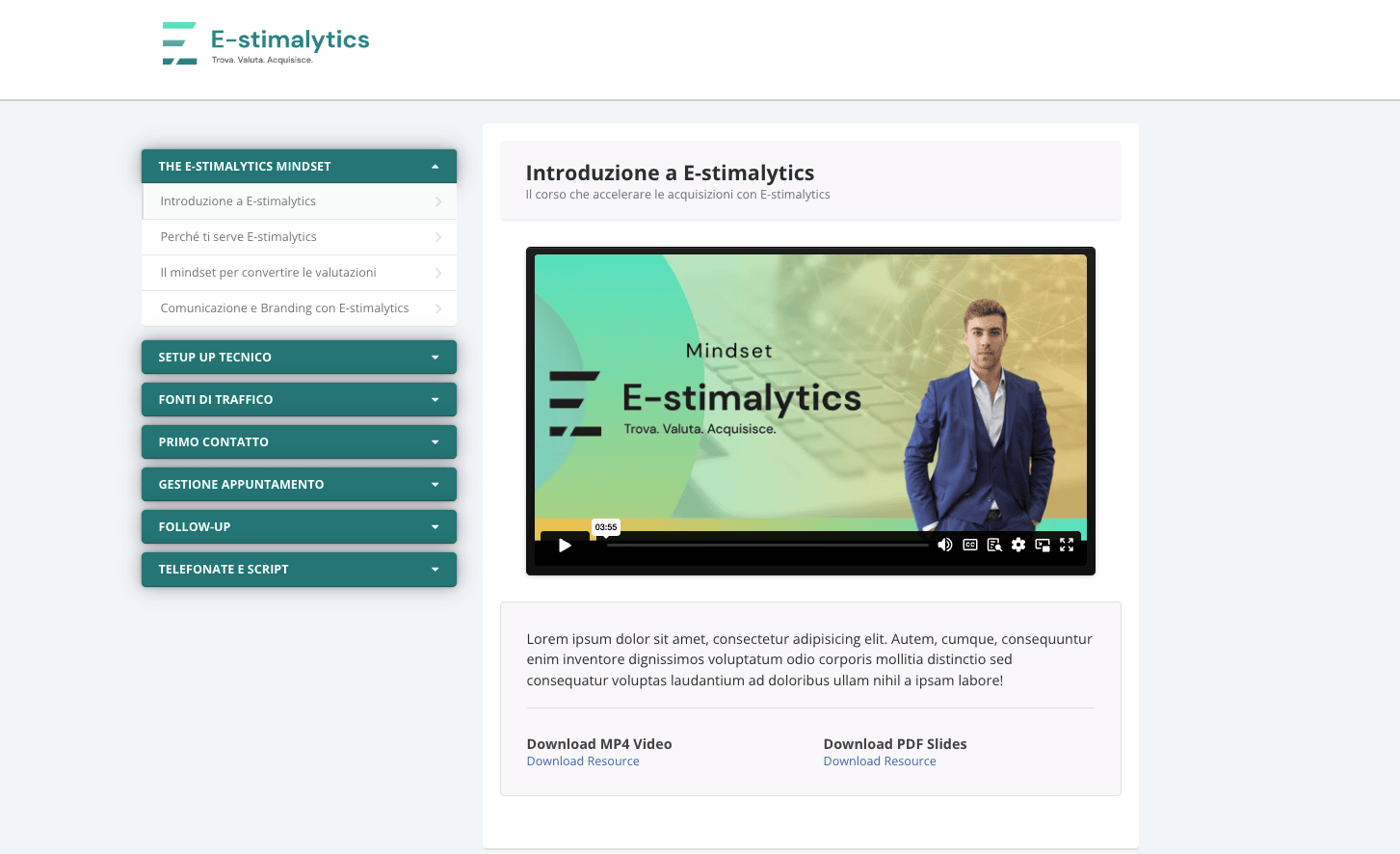This screenshot has width=1400, height=854.
Task: Mute the video volume speaker icon
Action: click(945, 545)
